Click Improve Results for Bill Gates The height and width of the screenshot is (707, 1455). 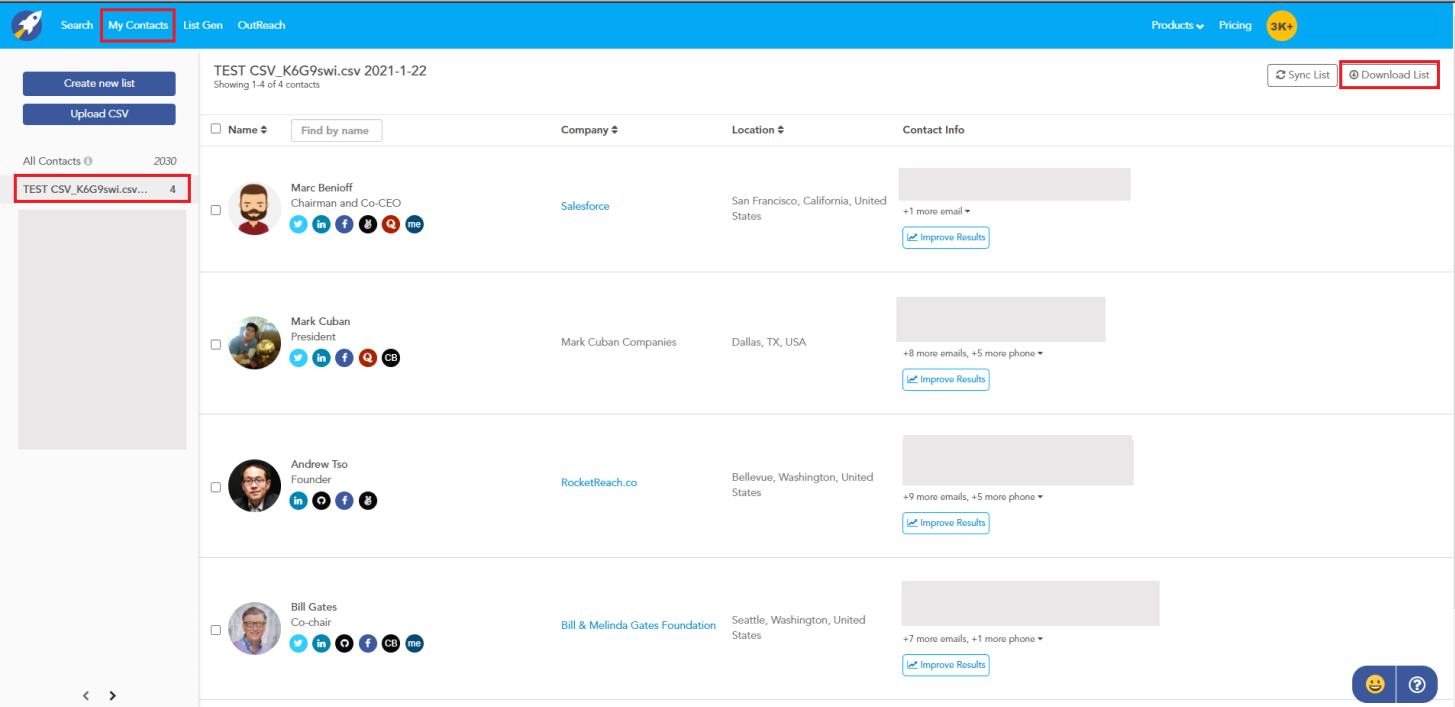[946, 665]
